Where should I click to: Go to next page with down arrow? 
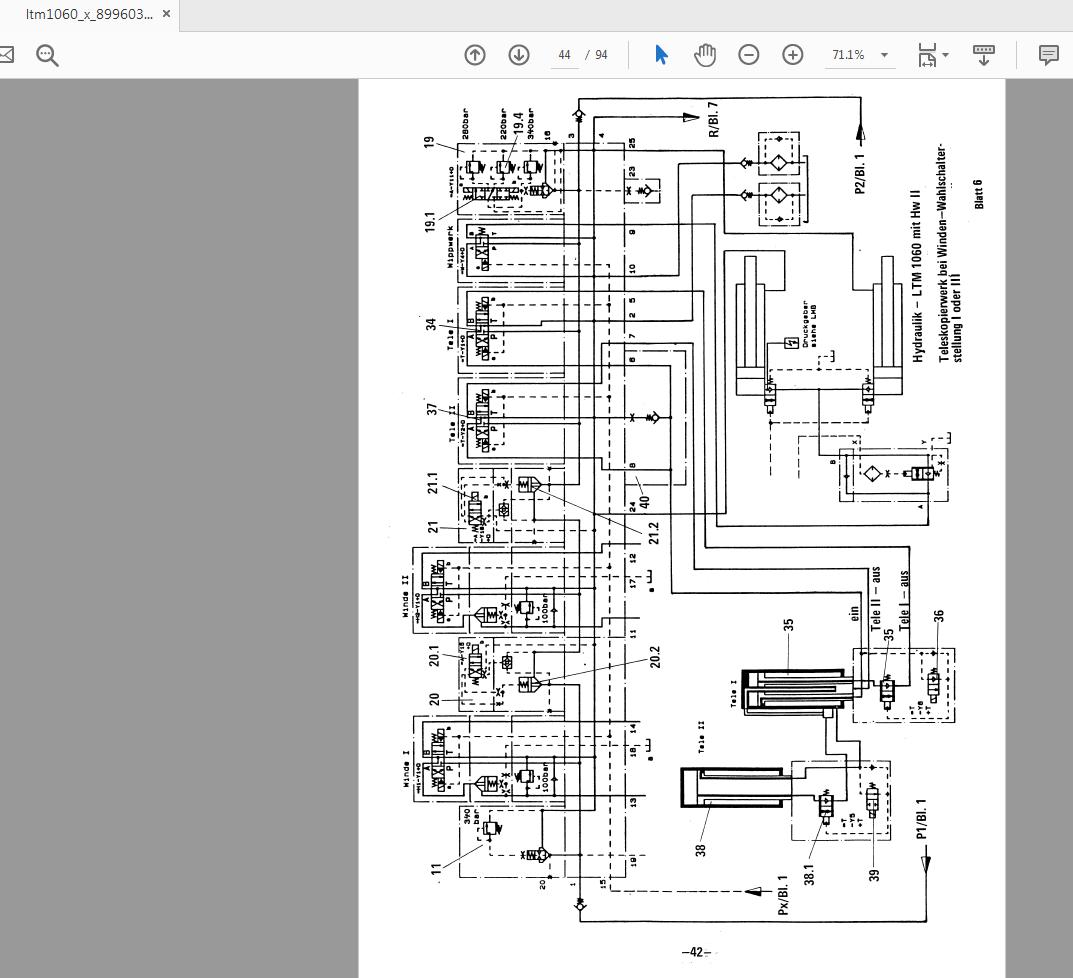(519, 55)
